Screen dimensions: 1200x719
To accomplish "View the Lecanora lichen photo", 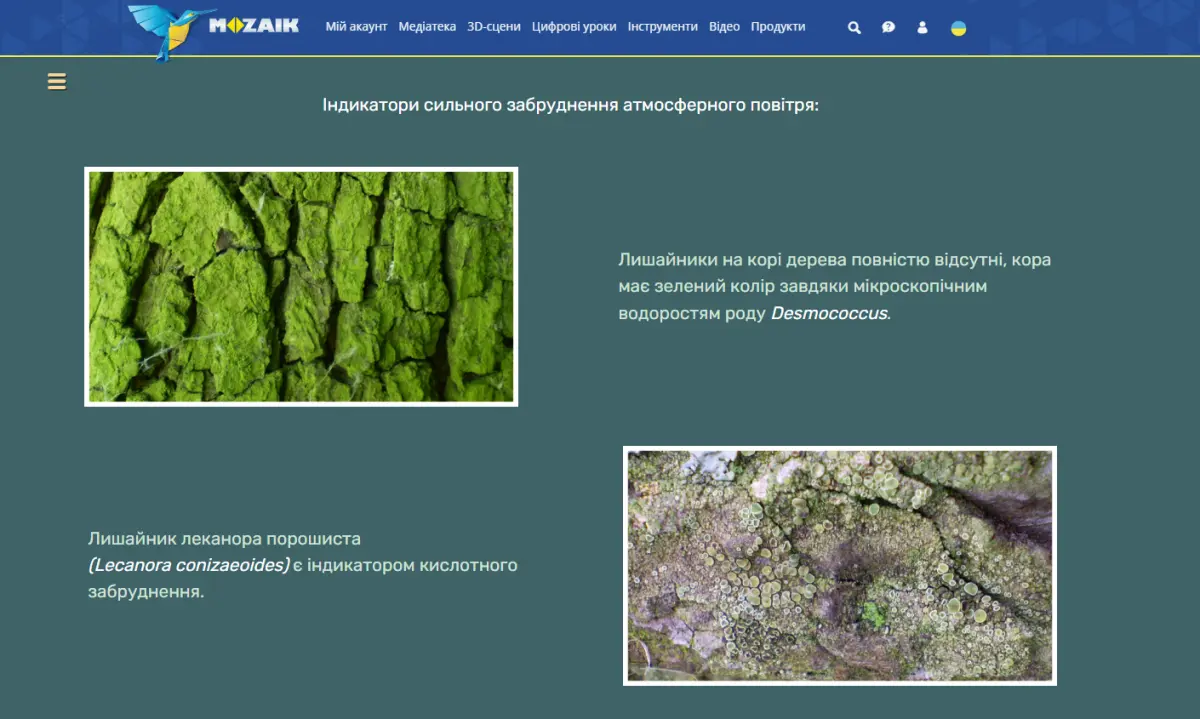I will 840,566.
